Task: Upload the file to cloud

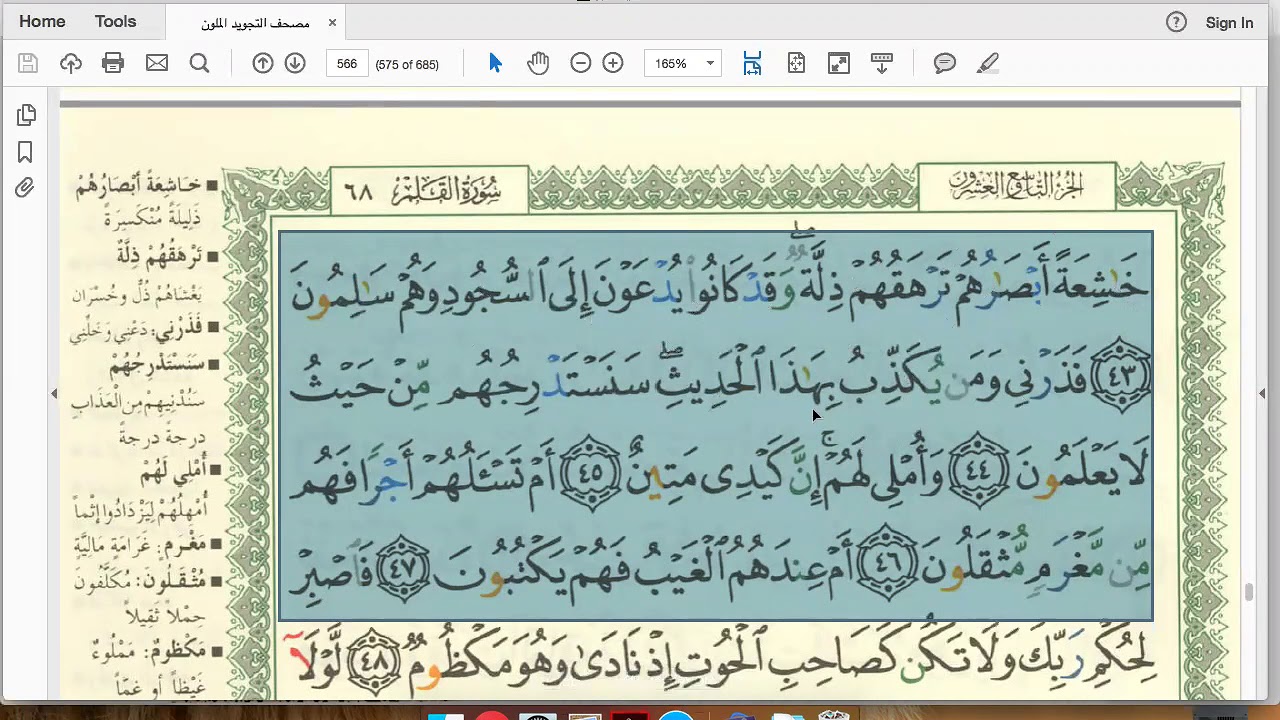Action: coord(70,63)
